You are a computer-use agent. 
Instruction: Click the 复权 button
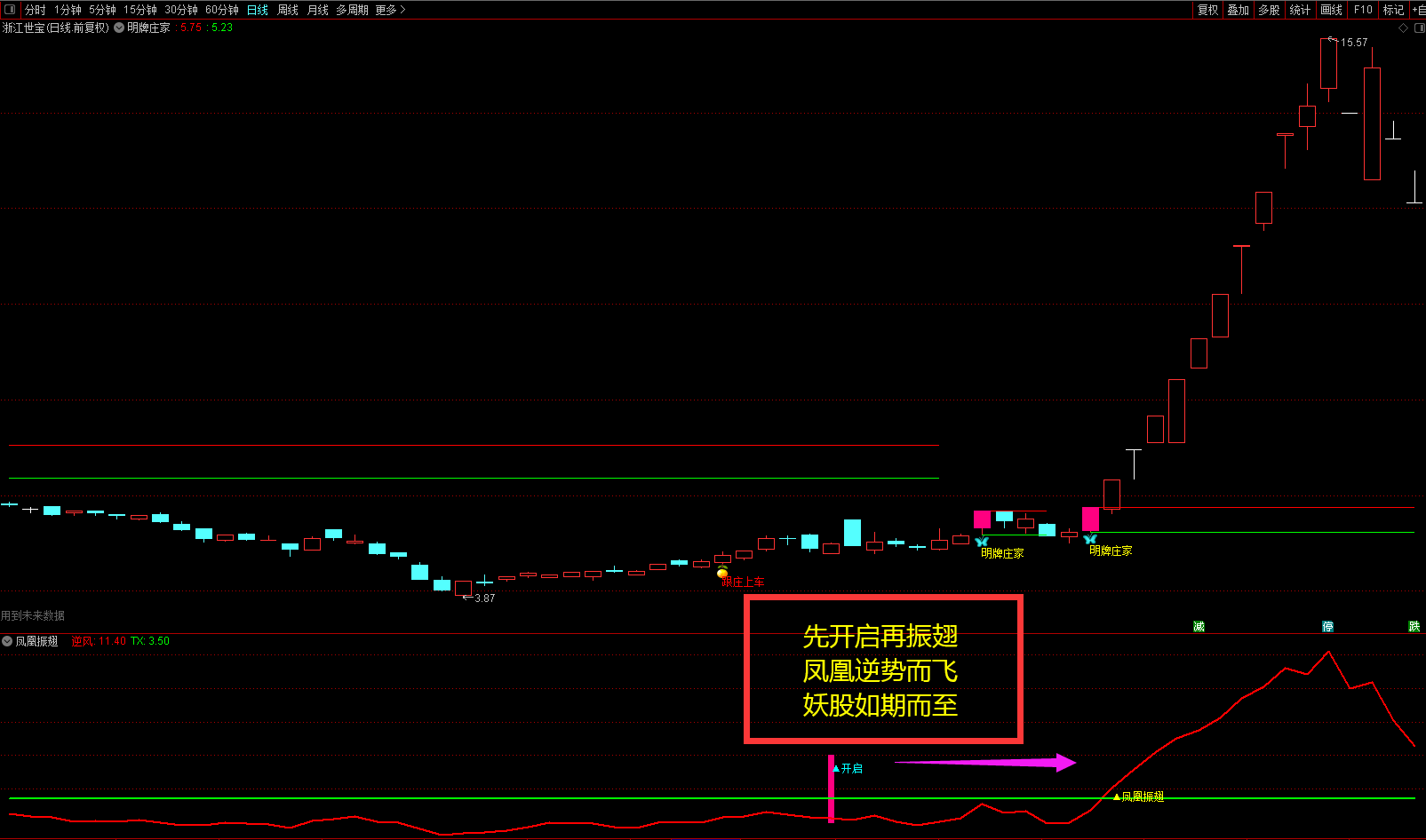(1208, 10)
